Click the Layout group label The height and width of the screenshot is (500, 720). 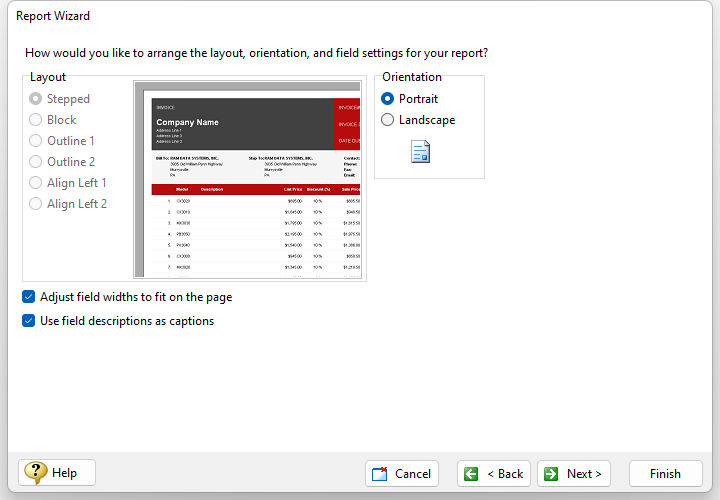(48, 77)
